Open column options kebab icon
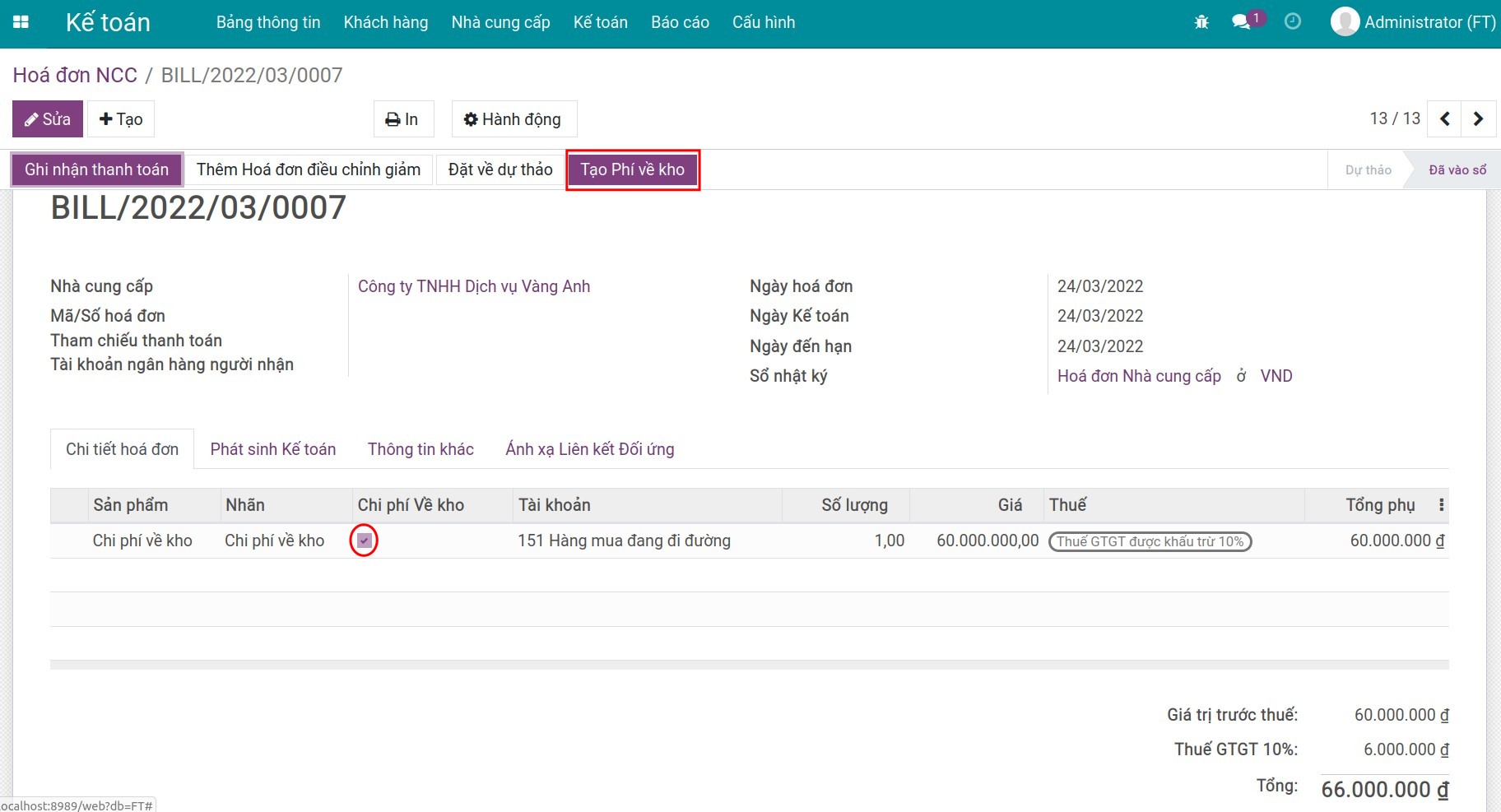The image size is (1501, 812). point(1441,505)
